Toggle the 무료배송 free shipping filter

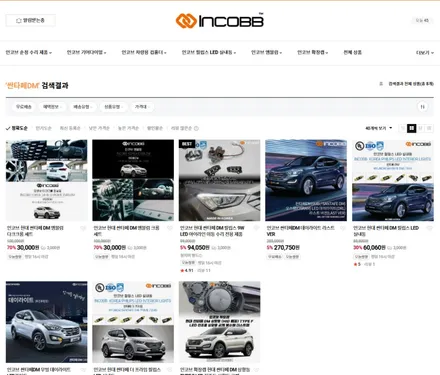[24, 107]
